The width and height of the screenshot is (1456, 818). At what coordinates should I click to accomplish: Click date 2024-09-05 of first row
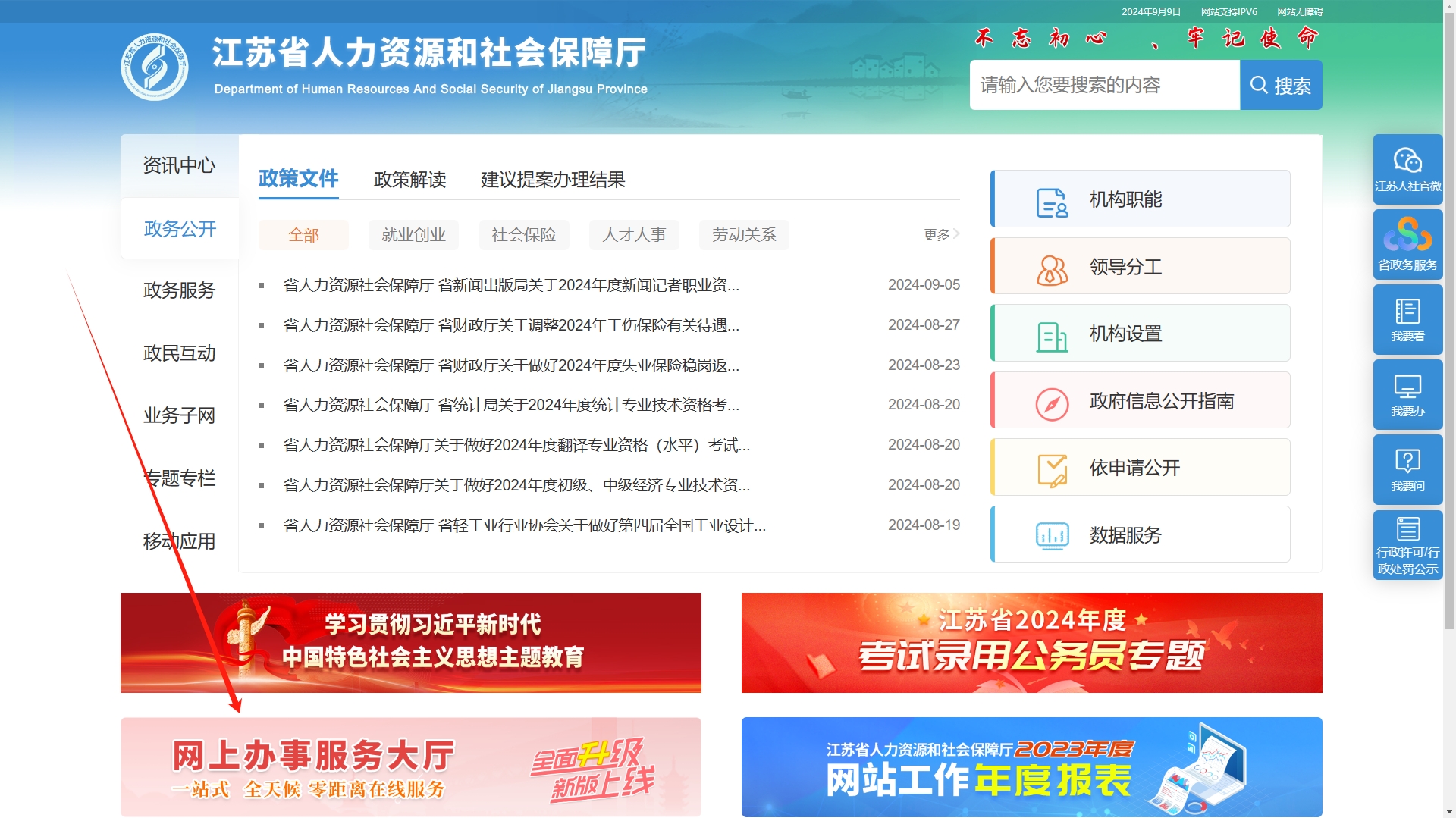point(924,285)
